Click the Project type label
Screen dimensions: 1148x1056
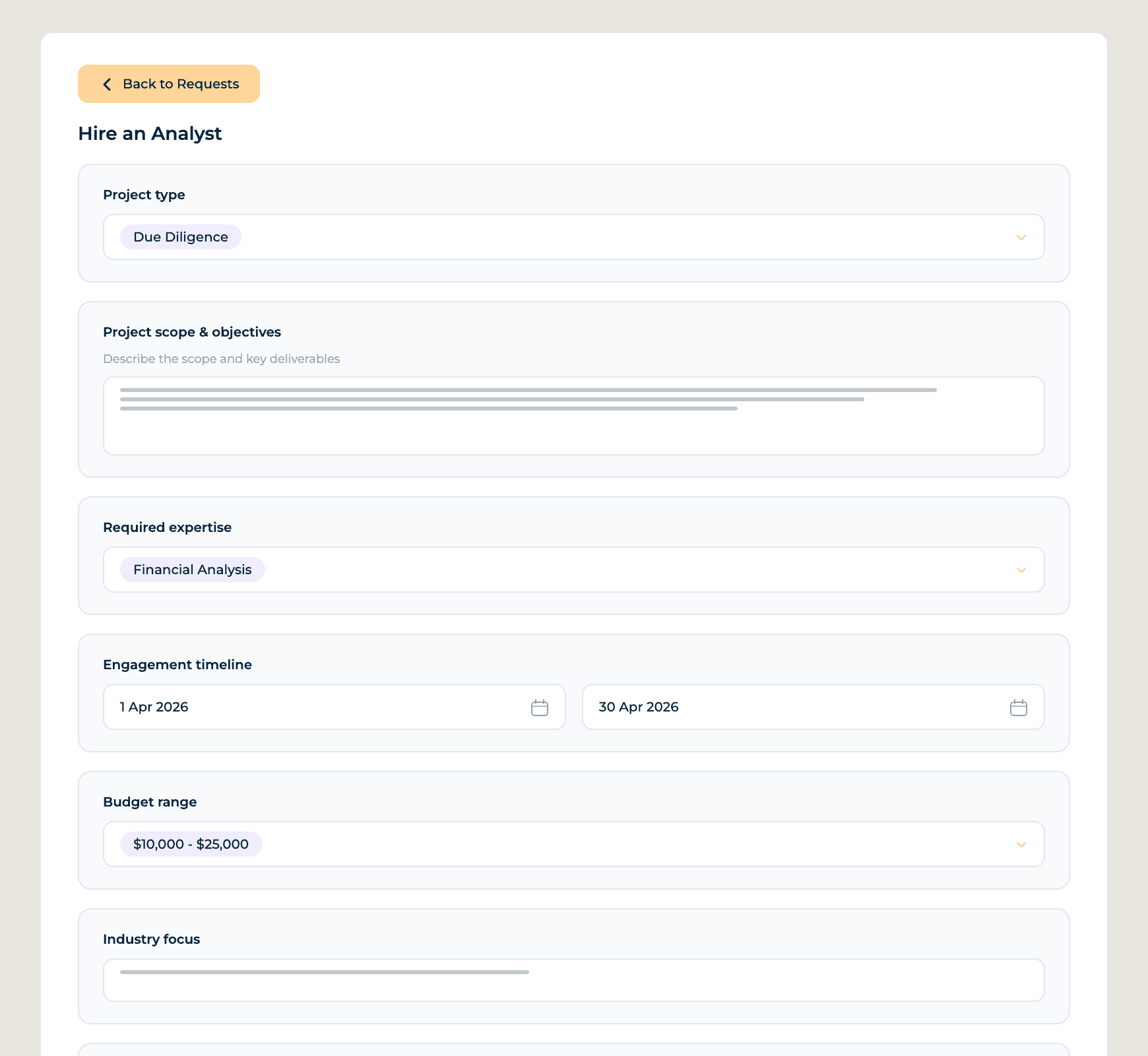pos(144,195)
